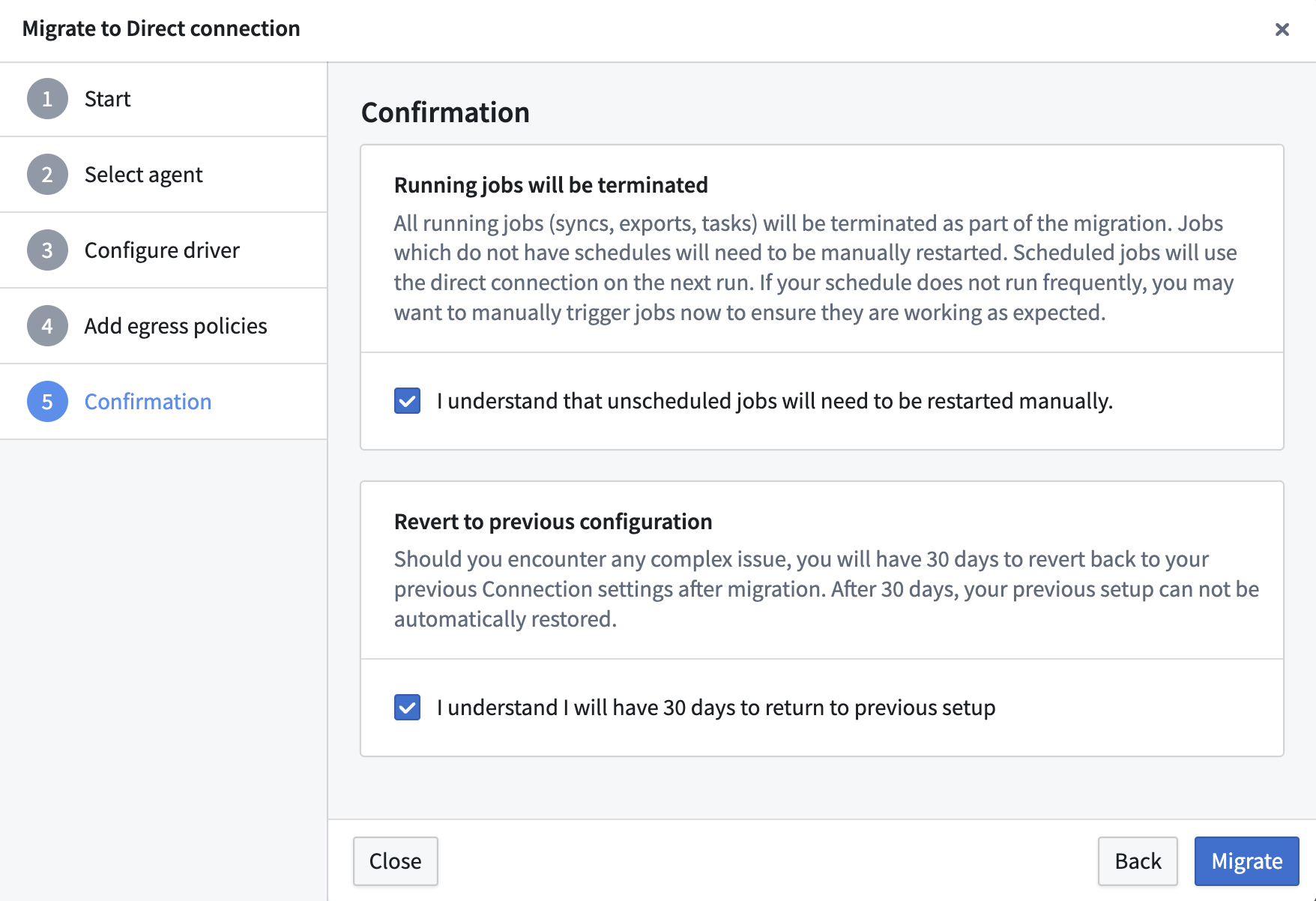The image size is (1316, 901).
Task: Jump to Add egress policies label
Action: [x=175, y=326]
